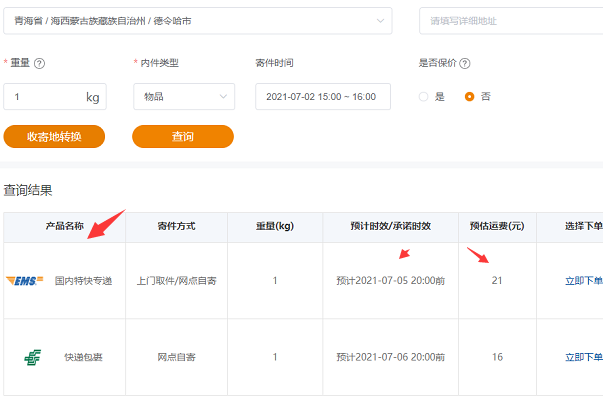The height and width of the screenshot is (403, 603).
Task: Click the EMS logo icon
Action: click(x=25, y=281)
